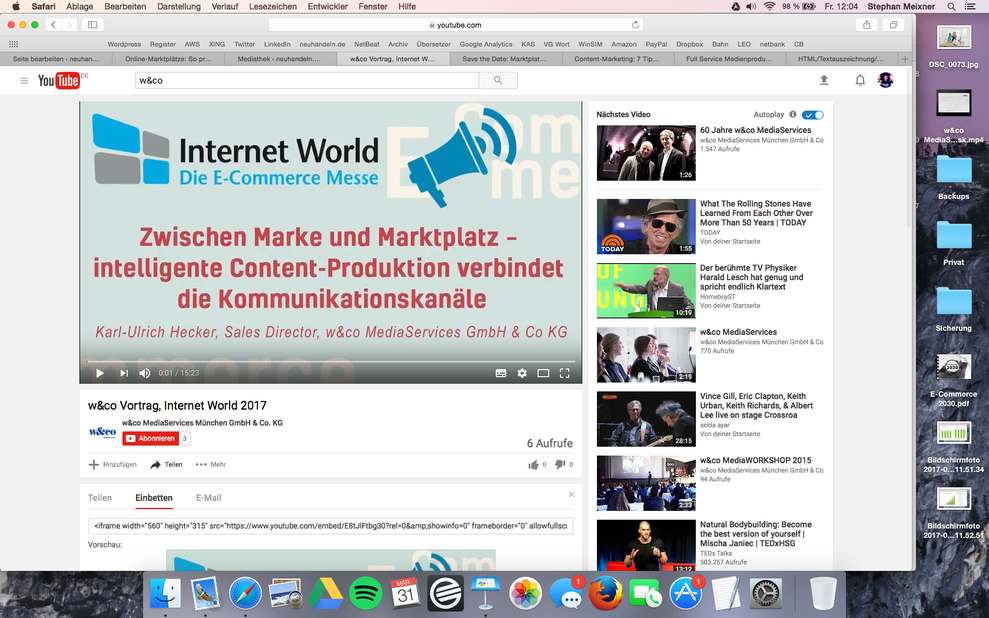This screenshot has width=989, height=618.
Task: Expand the Mehr options menu
Action: [x=211, y=465]
